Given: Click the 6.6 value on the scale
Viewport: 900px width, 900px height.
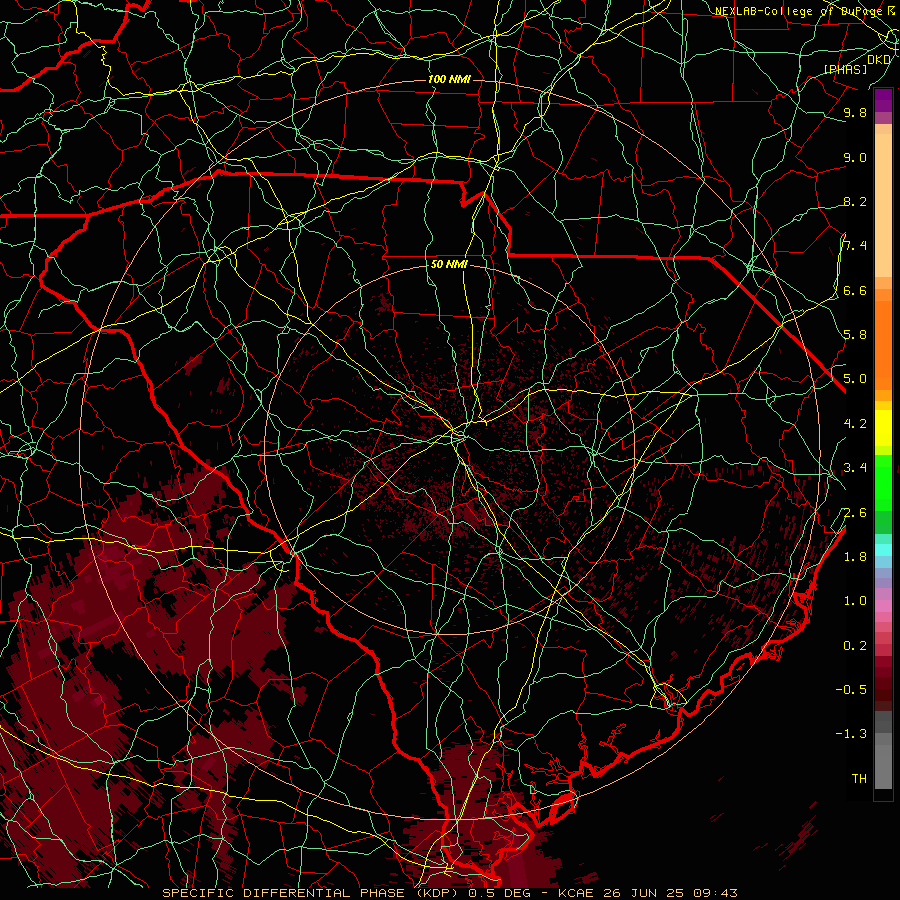Looking at the screenshot, I should click(x=855, y=290).
